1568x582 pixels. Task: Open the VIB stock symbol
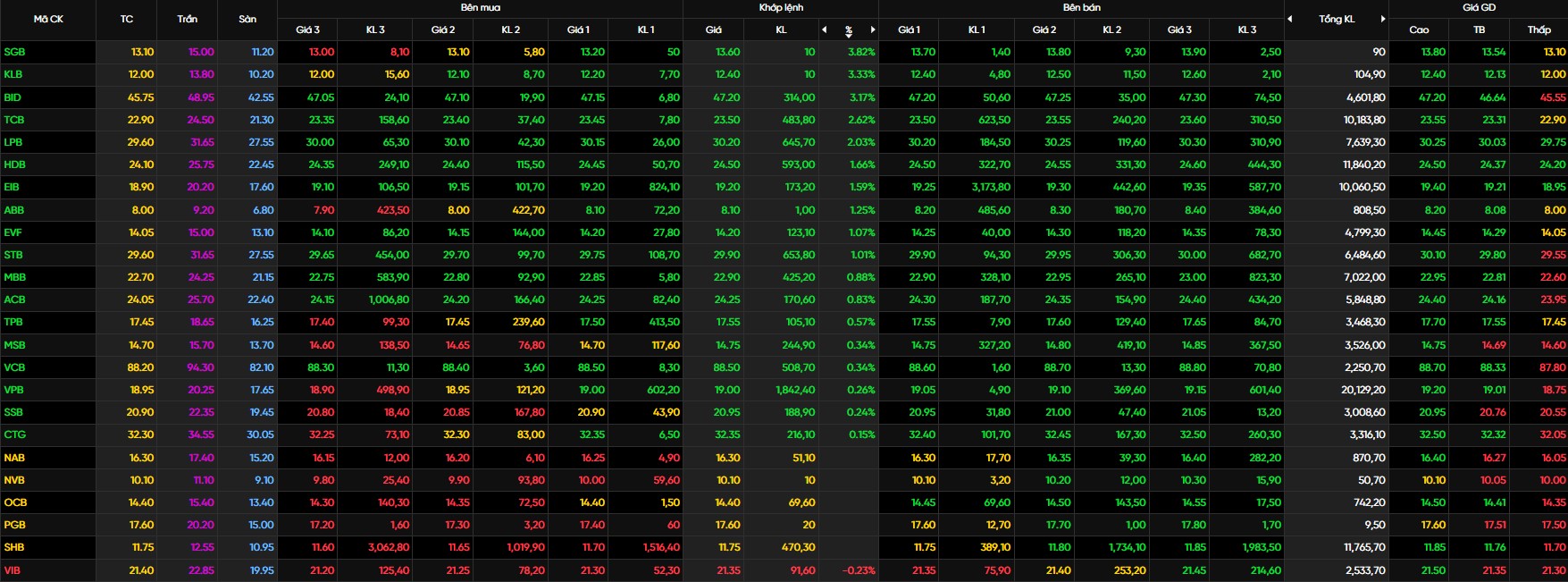tap(12, 570)
